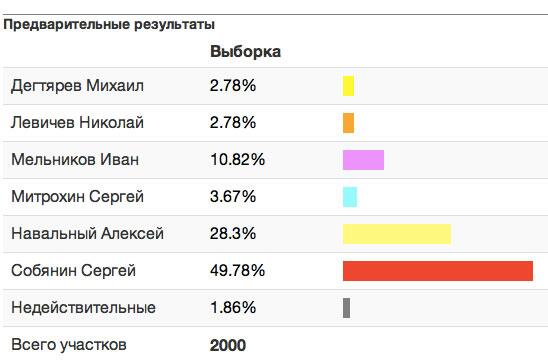Select the name Собянин Сергей
The image size is (548, 363).
pos(73,271)
